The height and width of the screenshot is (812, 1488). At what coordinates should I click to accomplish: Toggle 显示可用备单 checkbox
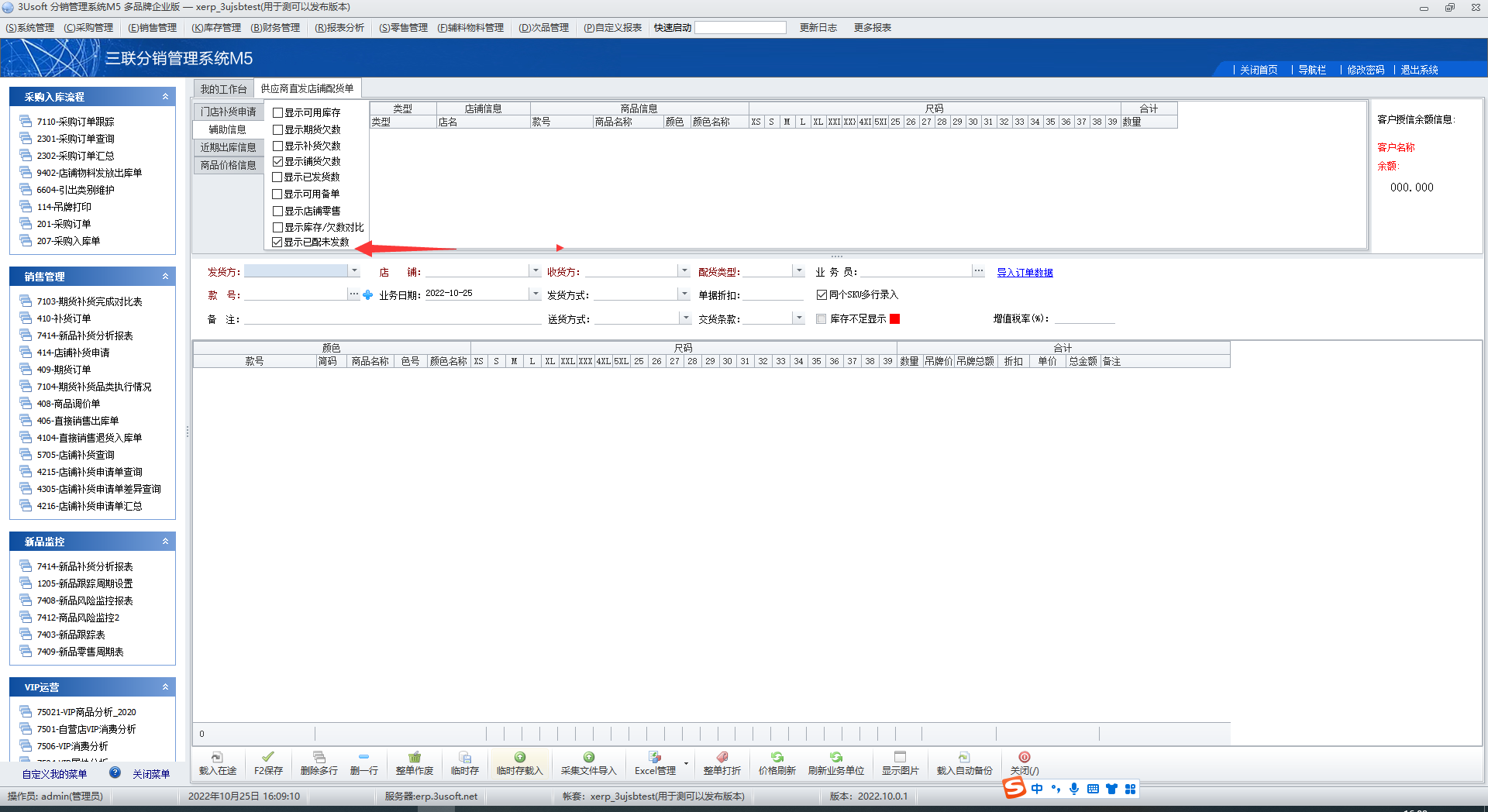(x=277, y=194)
